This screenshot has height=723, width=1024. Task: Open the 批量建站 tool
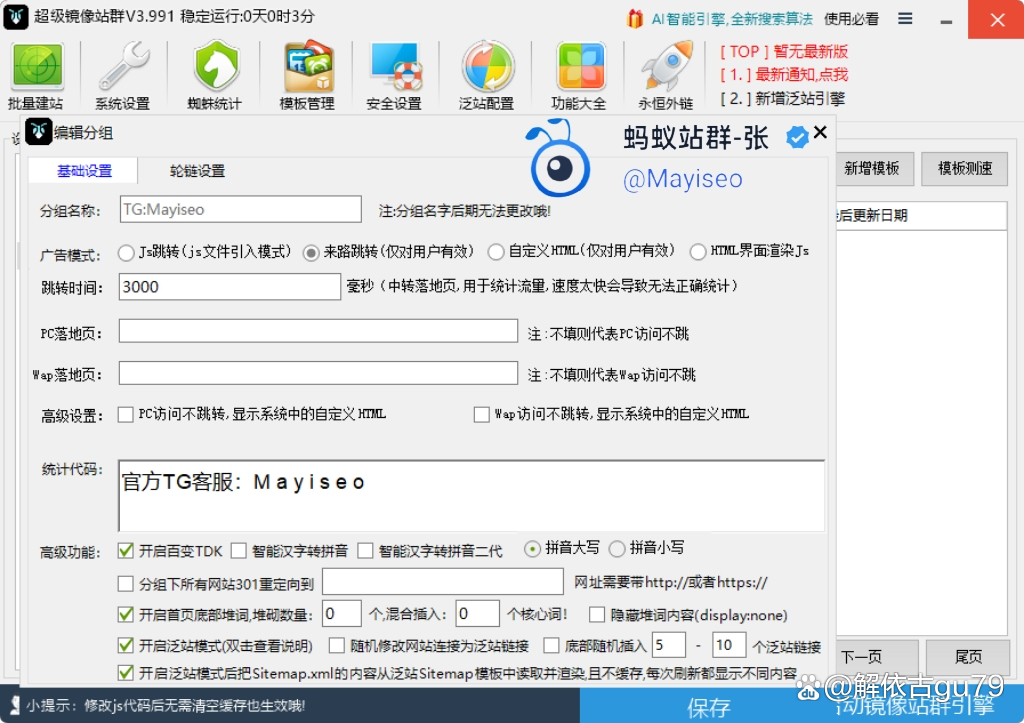(x=36, y=72)
